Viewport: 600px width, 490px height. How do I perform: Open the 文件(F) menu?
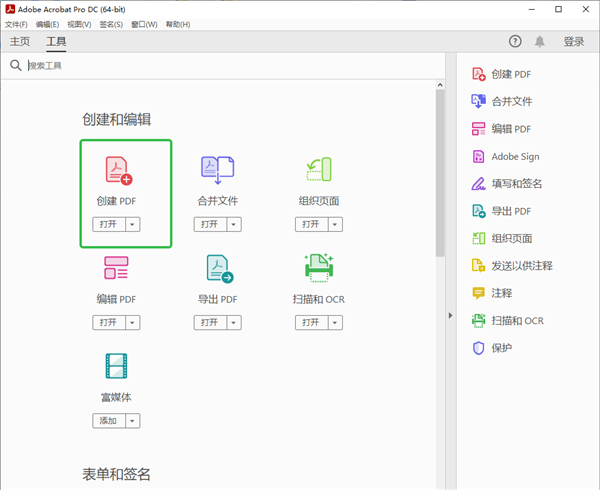click(16, 24)
